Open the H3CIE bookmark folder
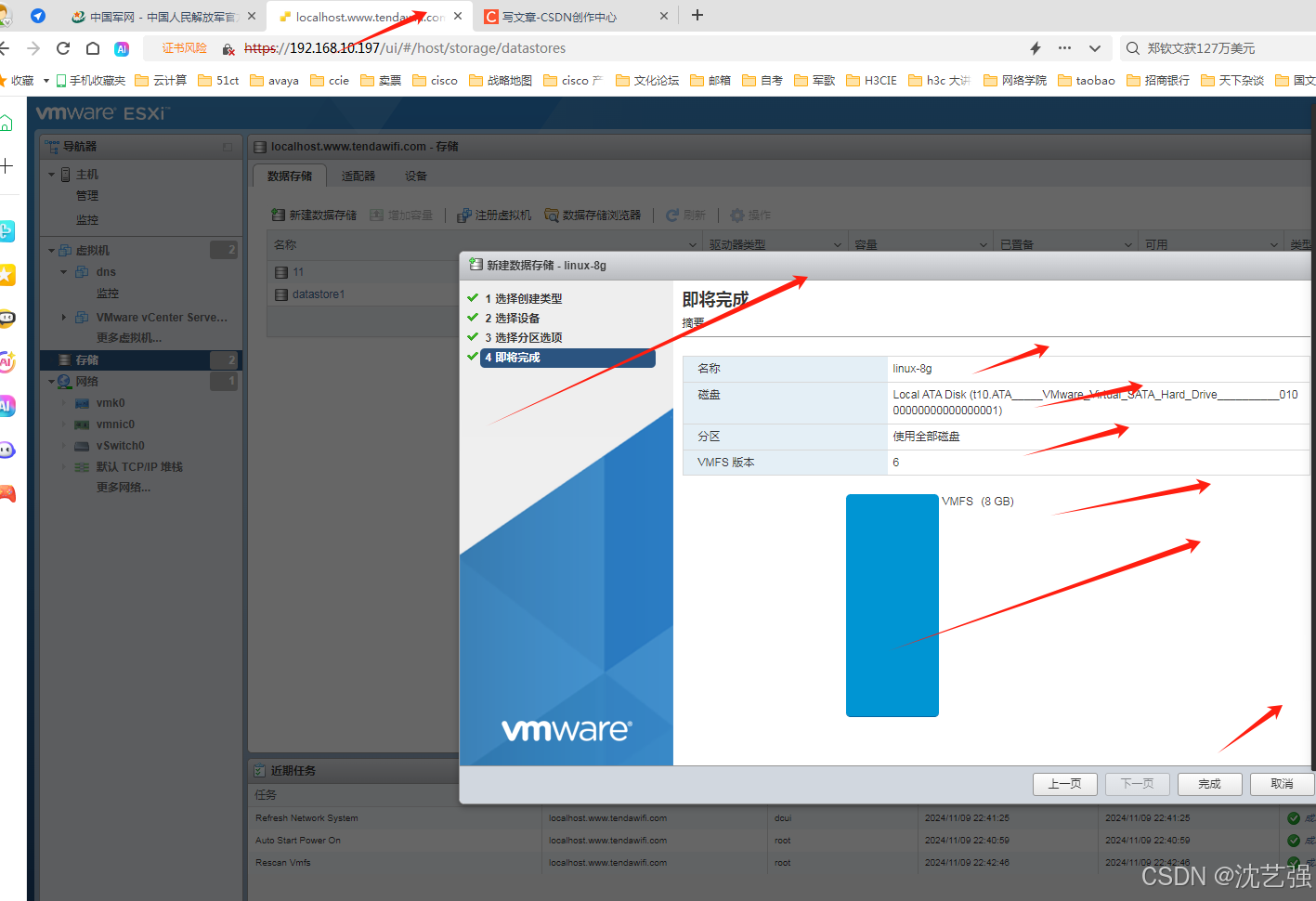 (871, 80)
